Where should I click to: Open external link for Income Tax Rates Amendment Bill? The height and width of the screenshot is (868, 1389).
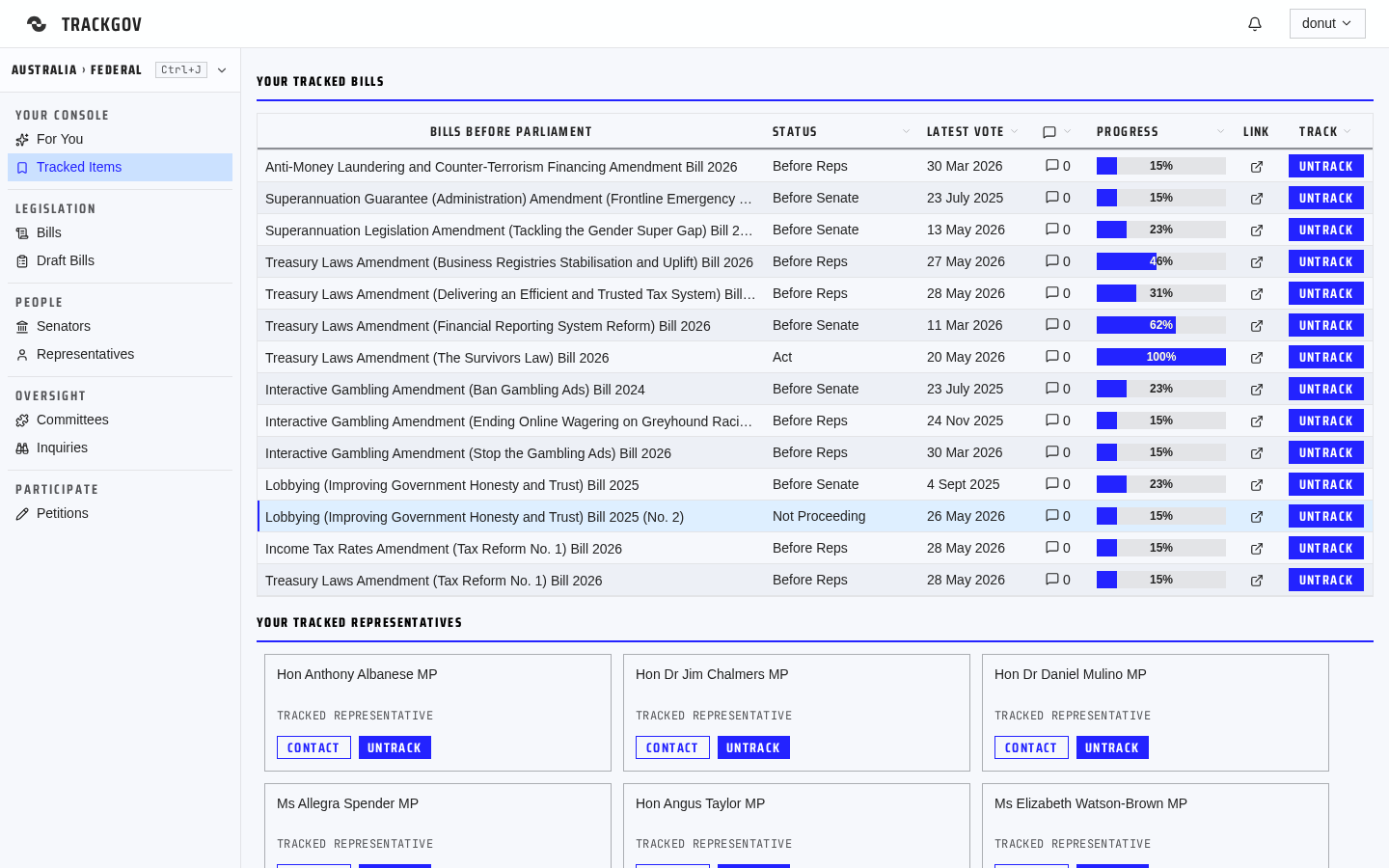pyautogui.click(x=1257, y=549)
